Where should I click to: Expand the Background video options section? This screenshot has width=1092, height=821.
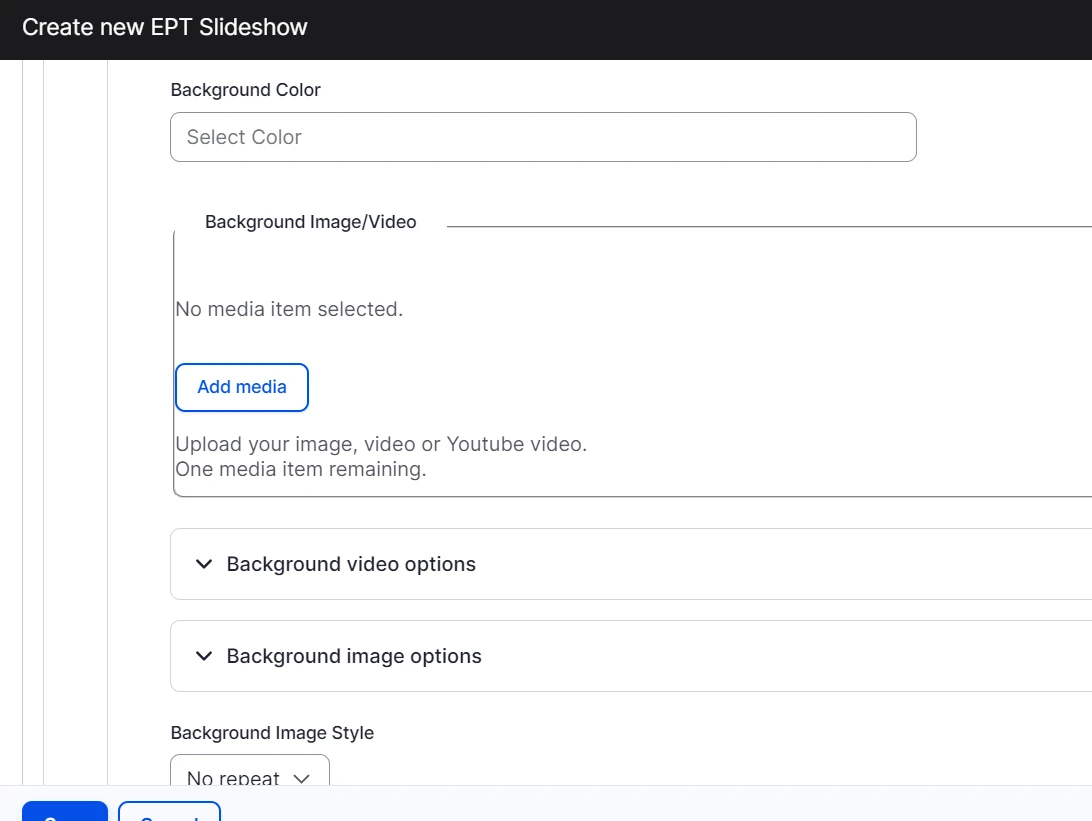[x=350, y=564]
